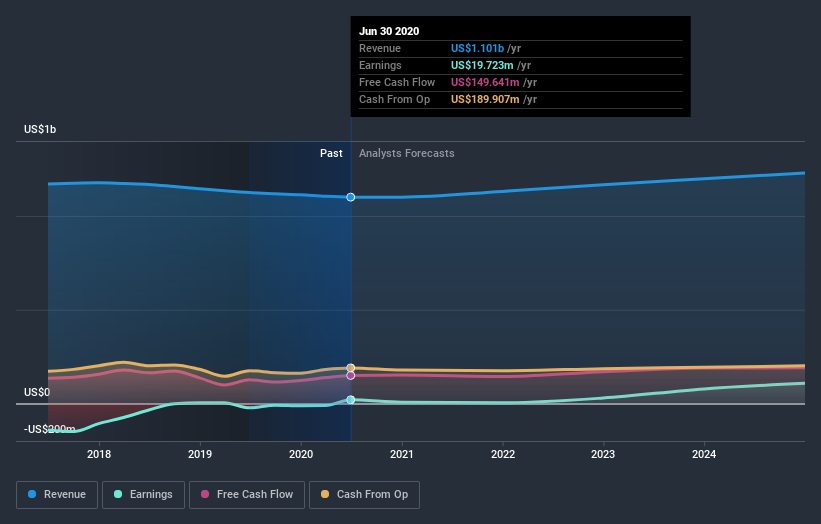Click the Revenue row label in tooltip
Viewport: 821px width, 524px height.
pos(380,49)
